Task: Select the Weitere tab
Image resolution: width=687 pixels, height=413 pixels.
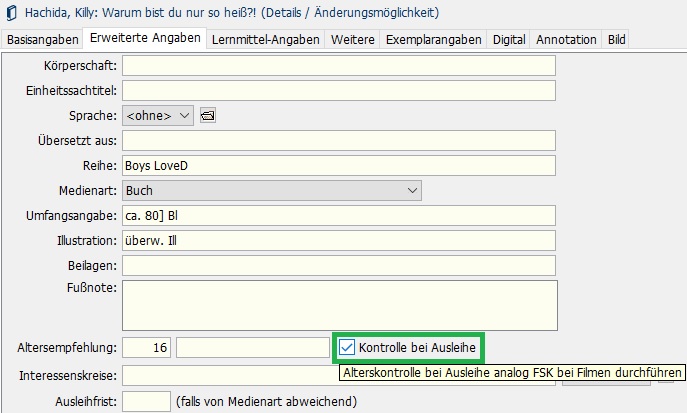Action: 352,40
